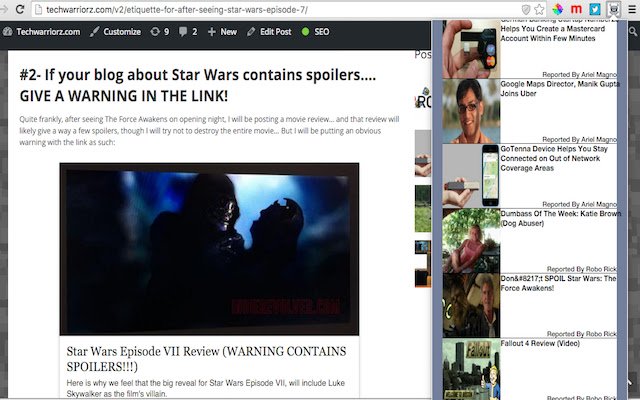The width and height of the screenshot is (640, 400).
Task: Open the Twitter extension icon
Action: pyautogui.click(x=595, y=9)
